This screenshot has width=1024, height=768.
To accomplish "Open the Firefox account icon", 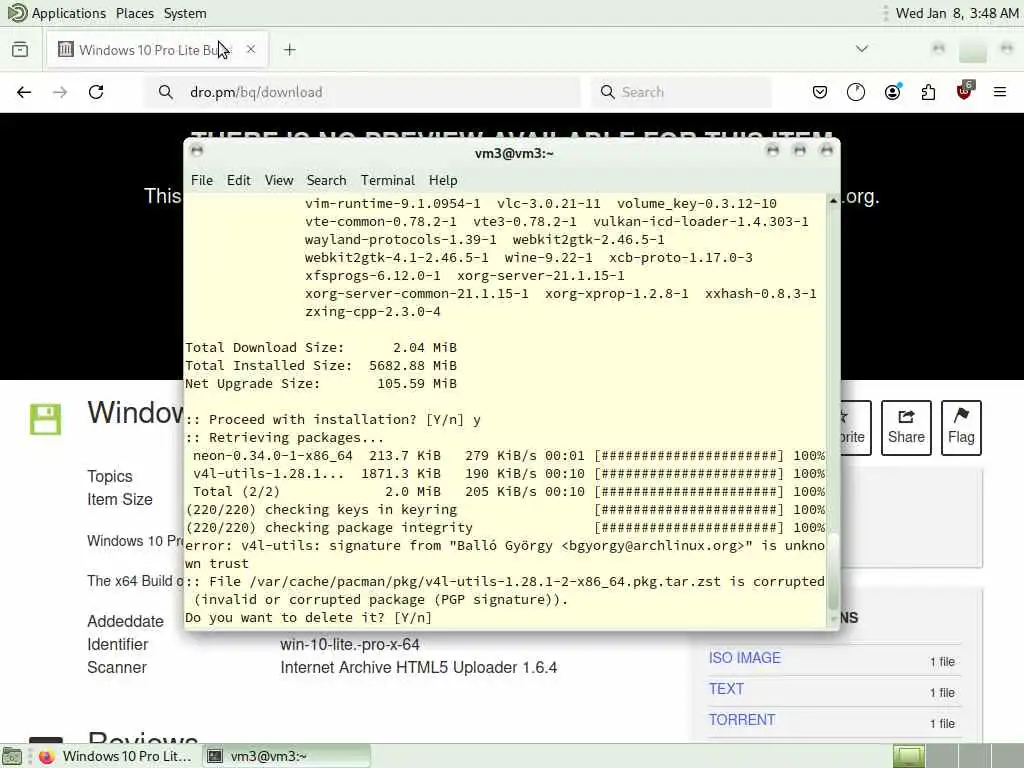I will (892, 92).
